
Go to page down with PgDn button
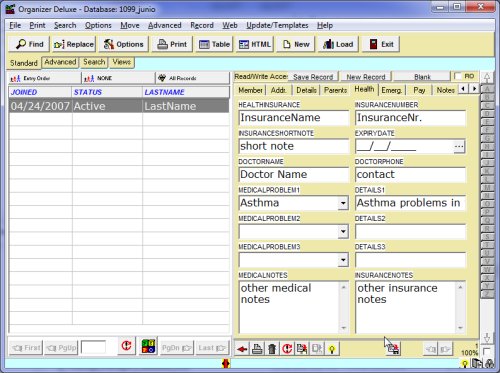(177, 348)
